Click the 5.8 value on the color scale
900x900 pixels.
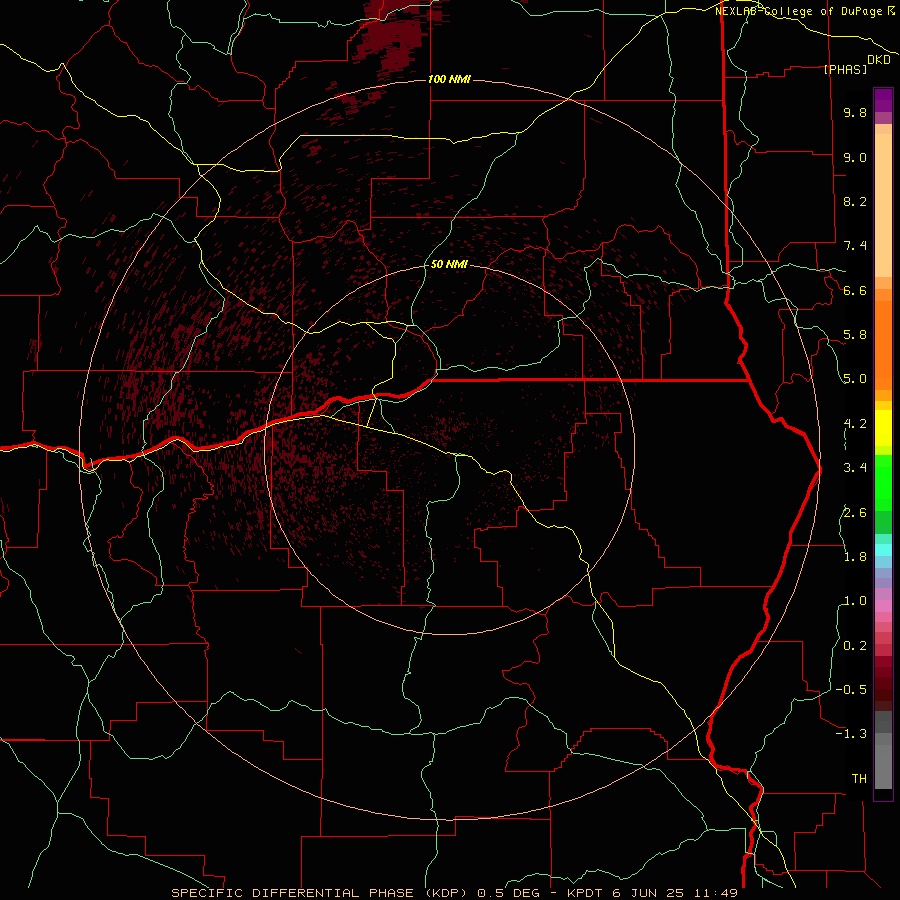click(855, 335)
